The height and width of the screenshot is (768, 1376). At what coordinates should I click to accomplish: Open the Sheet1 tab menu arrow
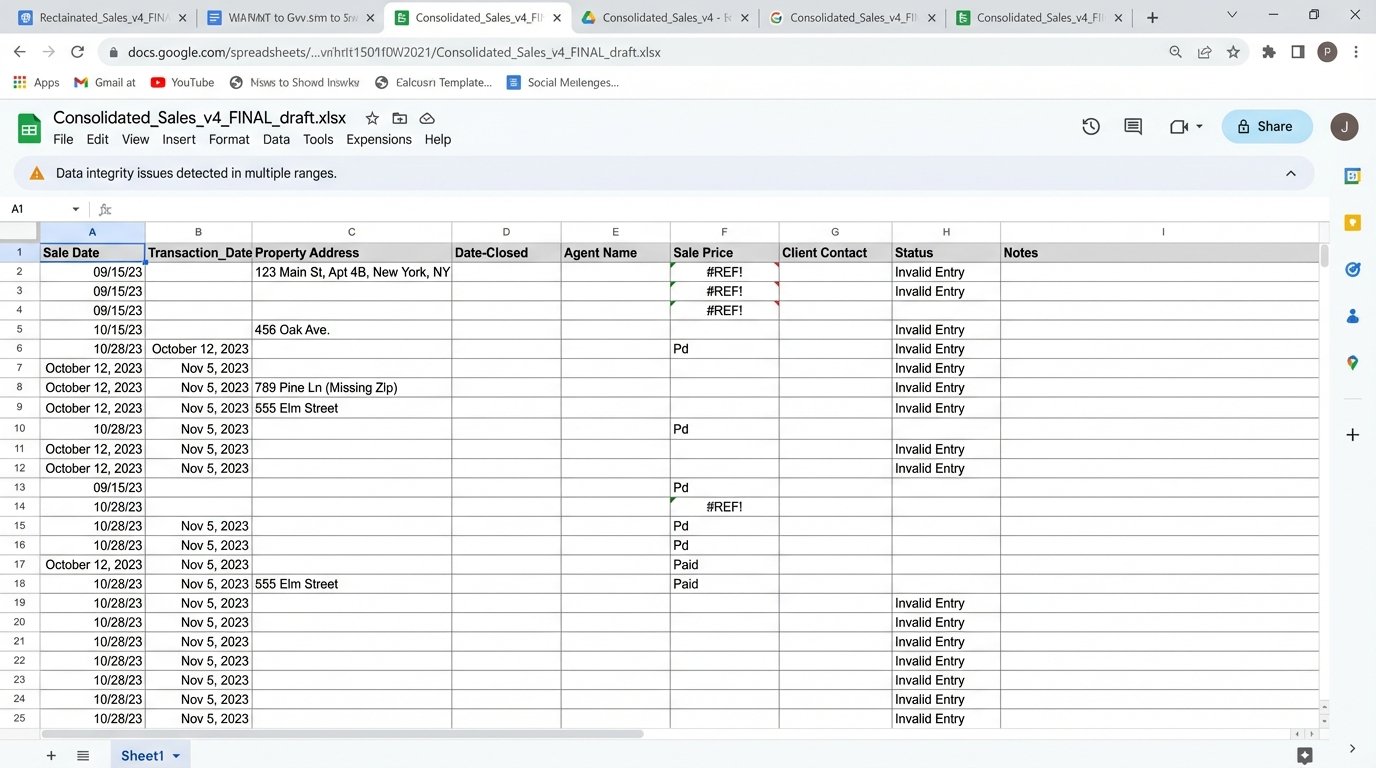[175, 756]
